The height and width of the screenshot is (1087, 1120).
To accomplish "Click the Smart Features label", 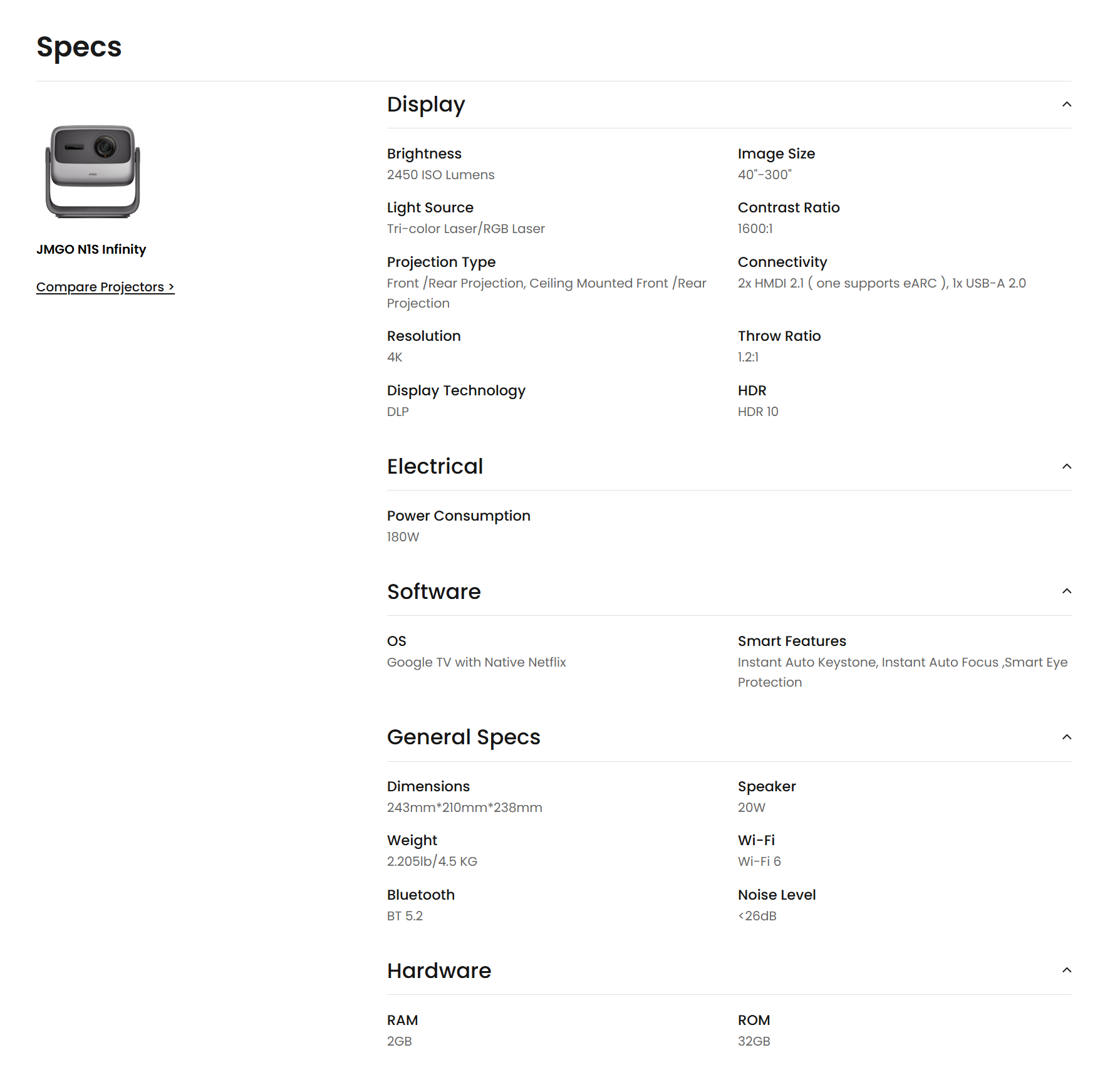I will (x=792, y=642).
